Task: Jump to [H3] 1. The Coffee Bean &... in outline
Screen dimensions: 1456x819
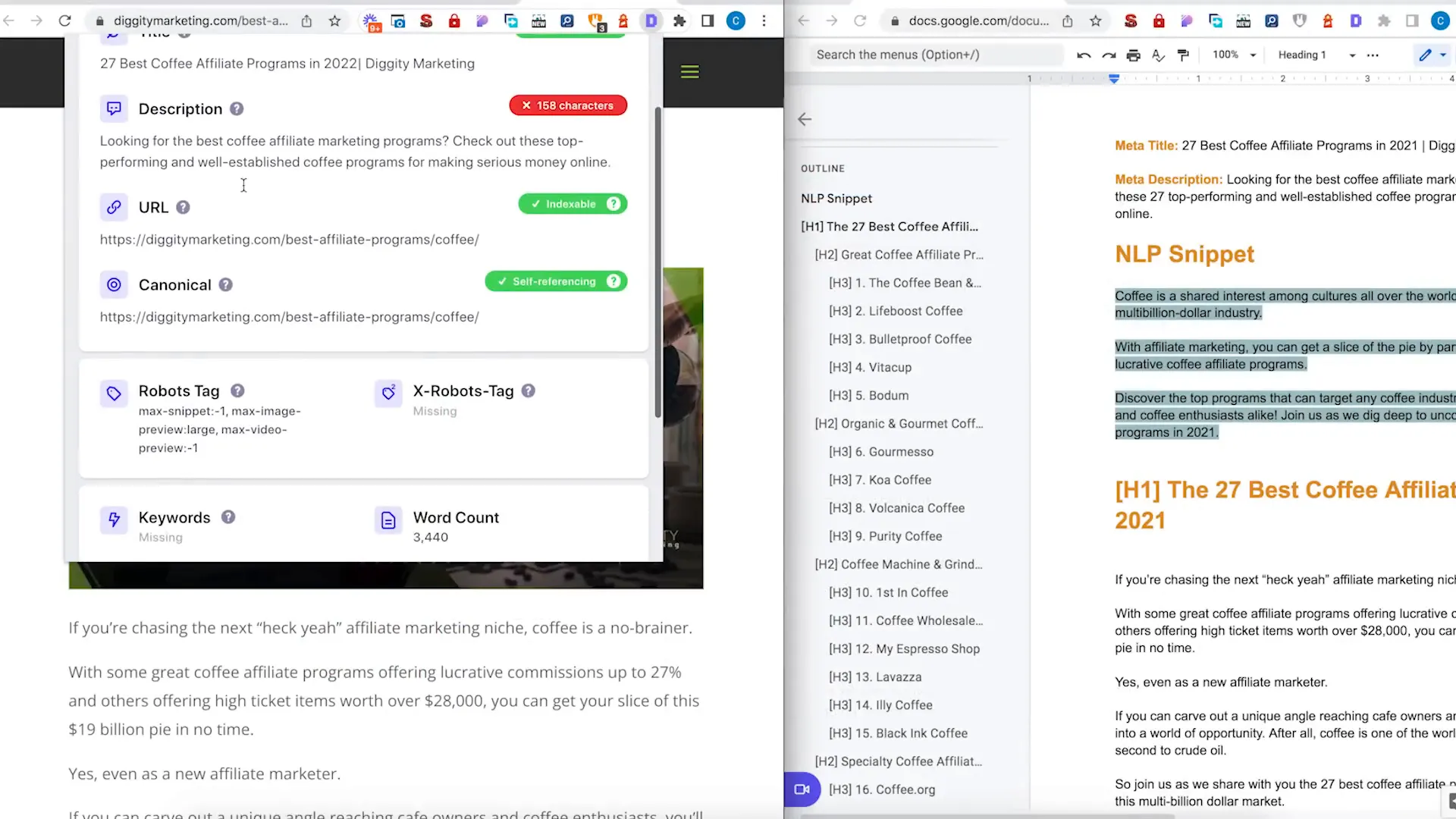Action: (905, 283)
